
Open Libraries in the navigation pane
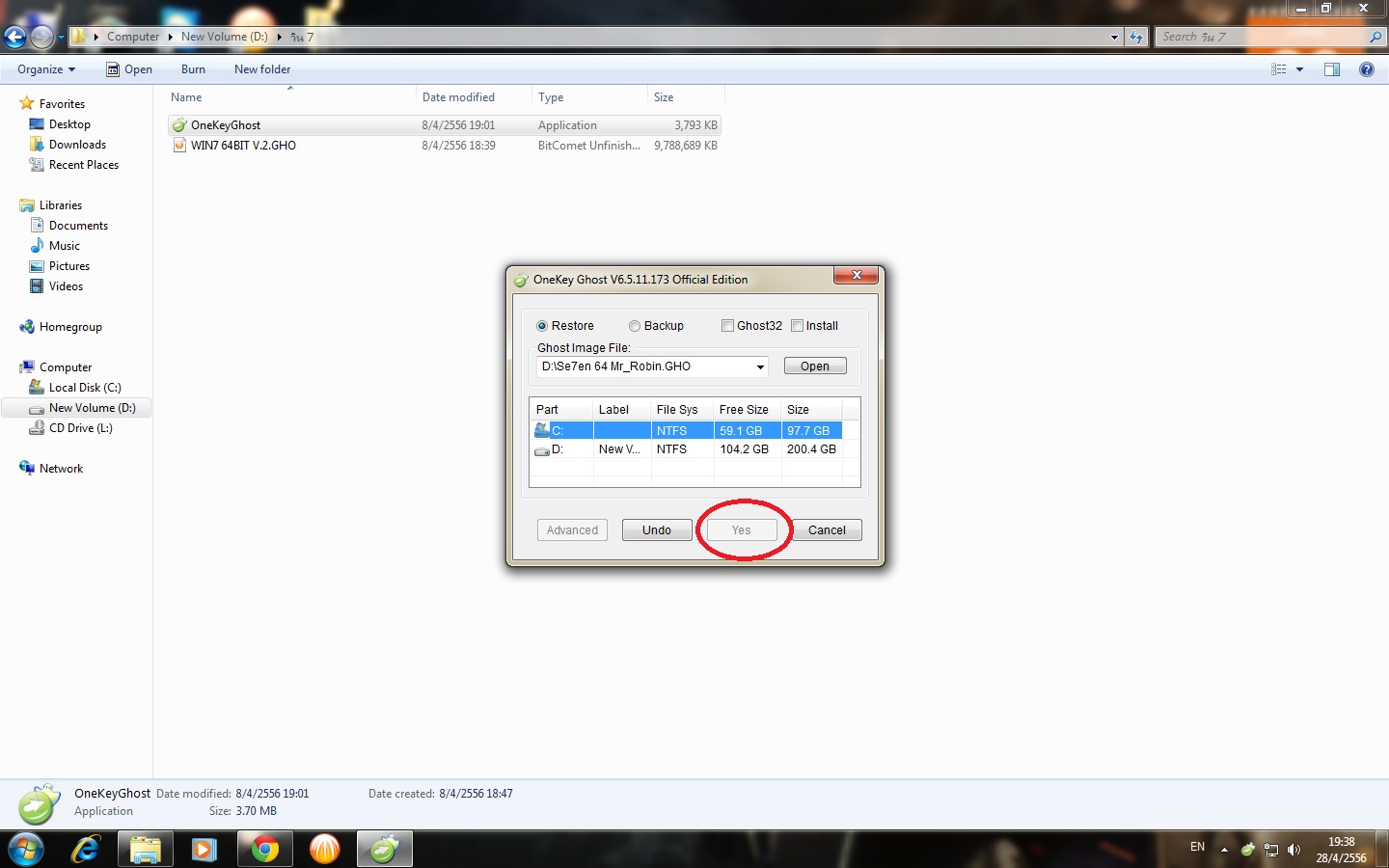61,205
